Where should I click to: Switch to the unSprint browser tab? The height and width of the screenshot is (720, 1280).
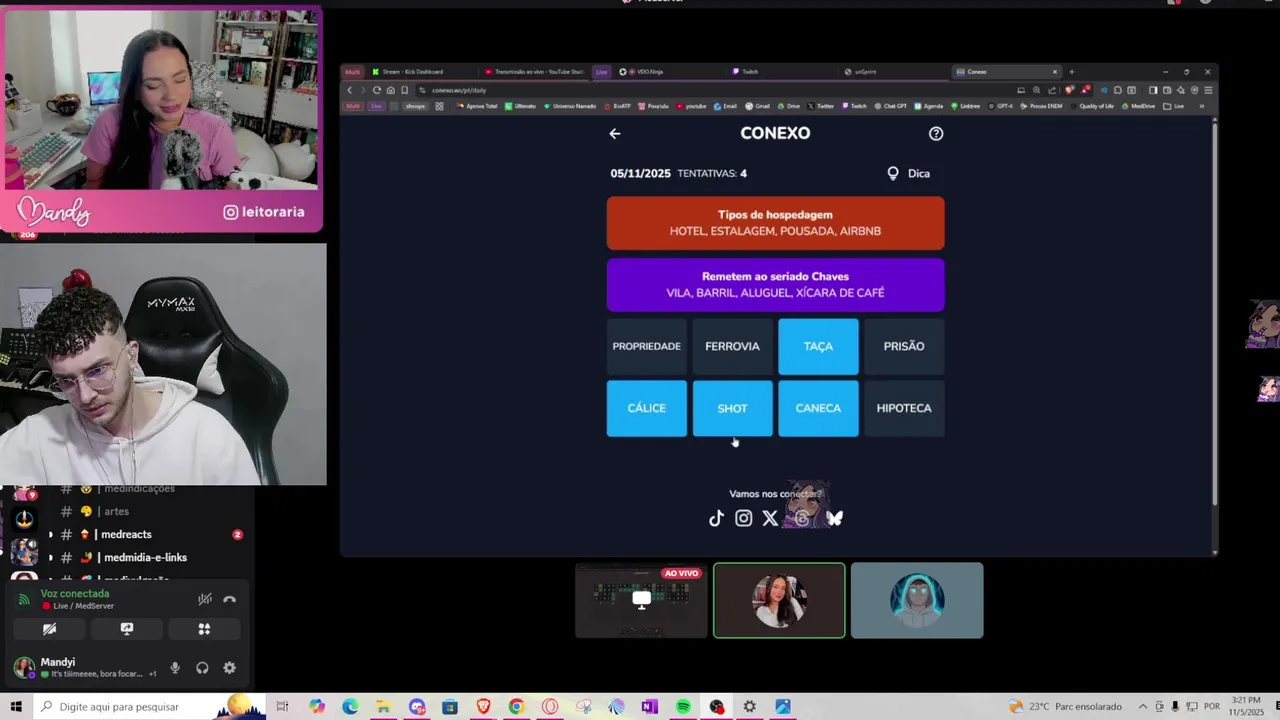[x=893, y=72]
